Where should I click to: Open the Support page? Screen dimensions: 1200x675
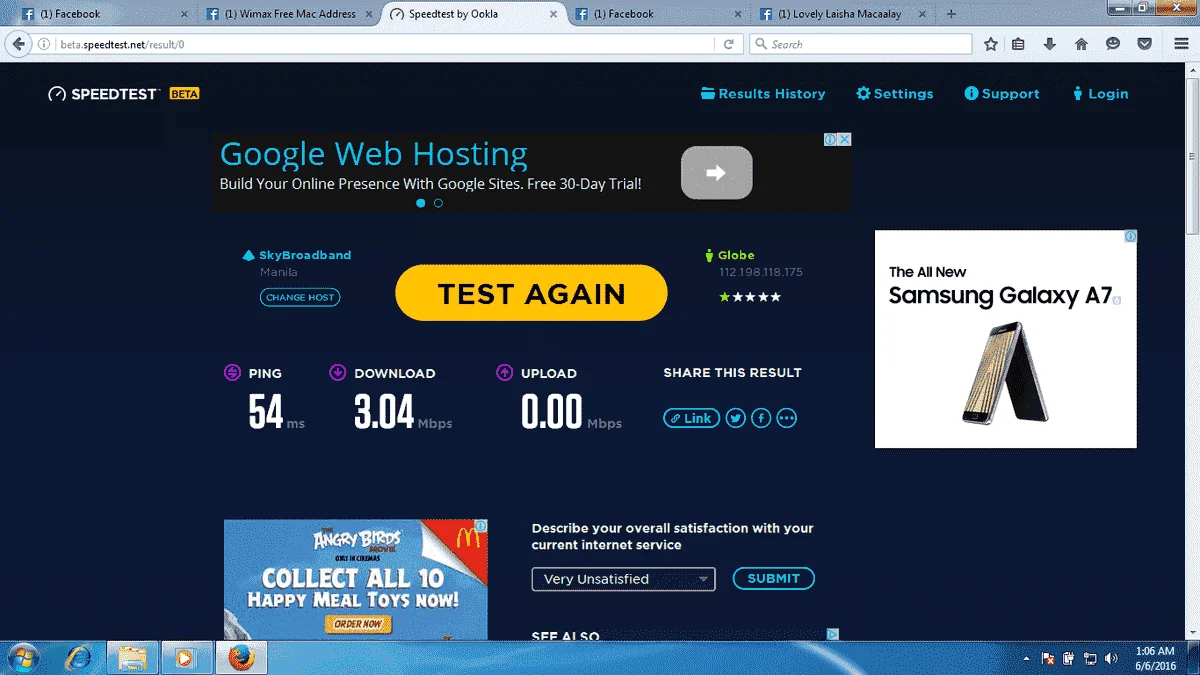(x=1002, y=94)
